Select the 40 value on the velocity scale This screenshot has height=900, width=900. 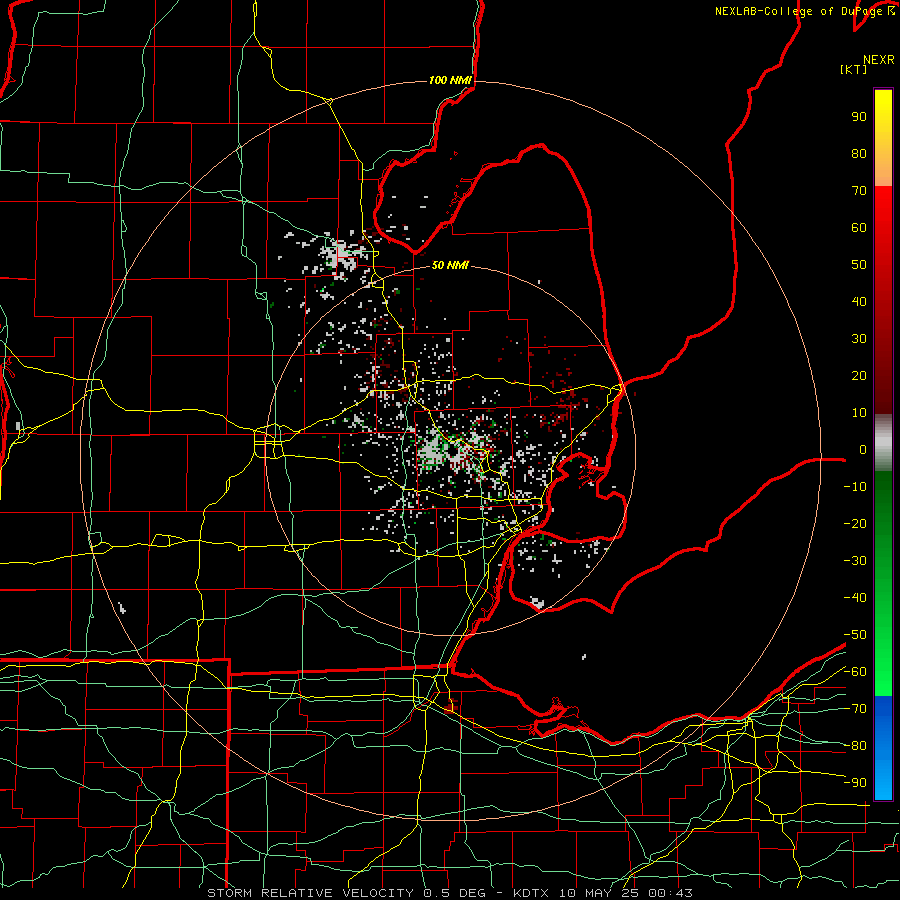pos(859,301)
